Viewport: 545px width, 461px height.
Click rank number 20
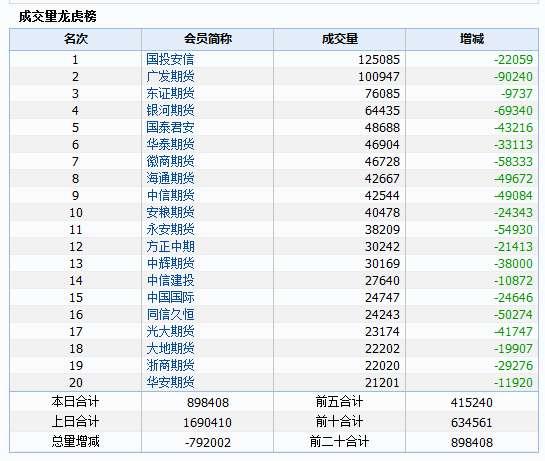[76, 383]
